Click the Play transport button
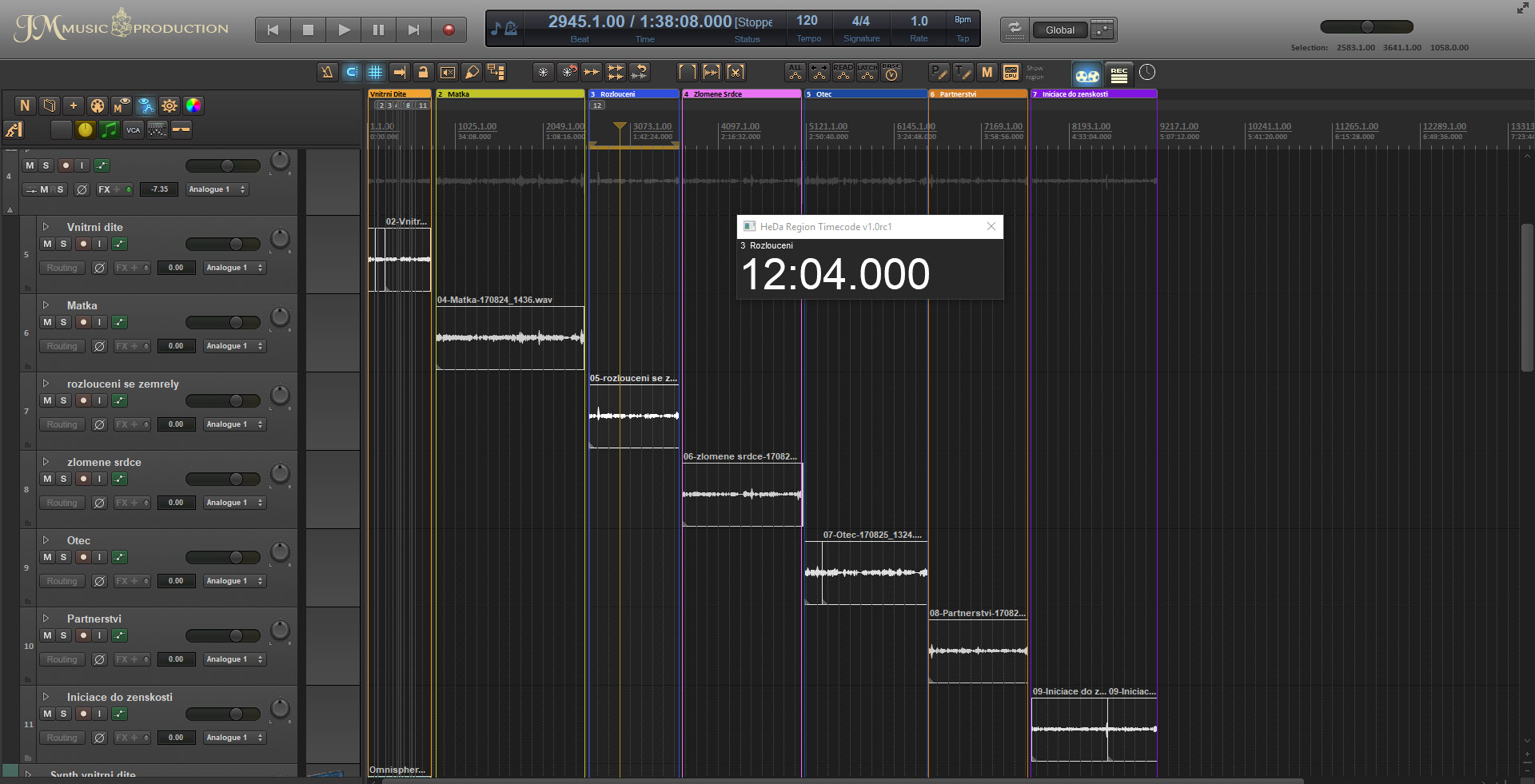1535x784 pixels. [344, 30]
